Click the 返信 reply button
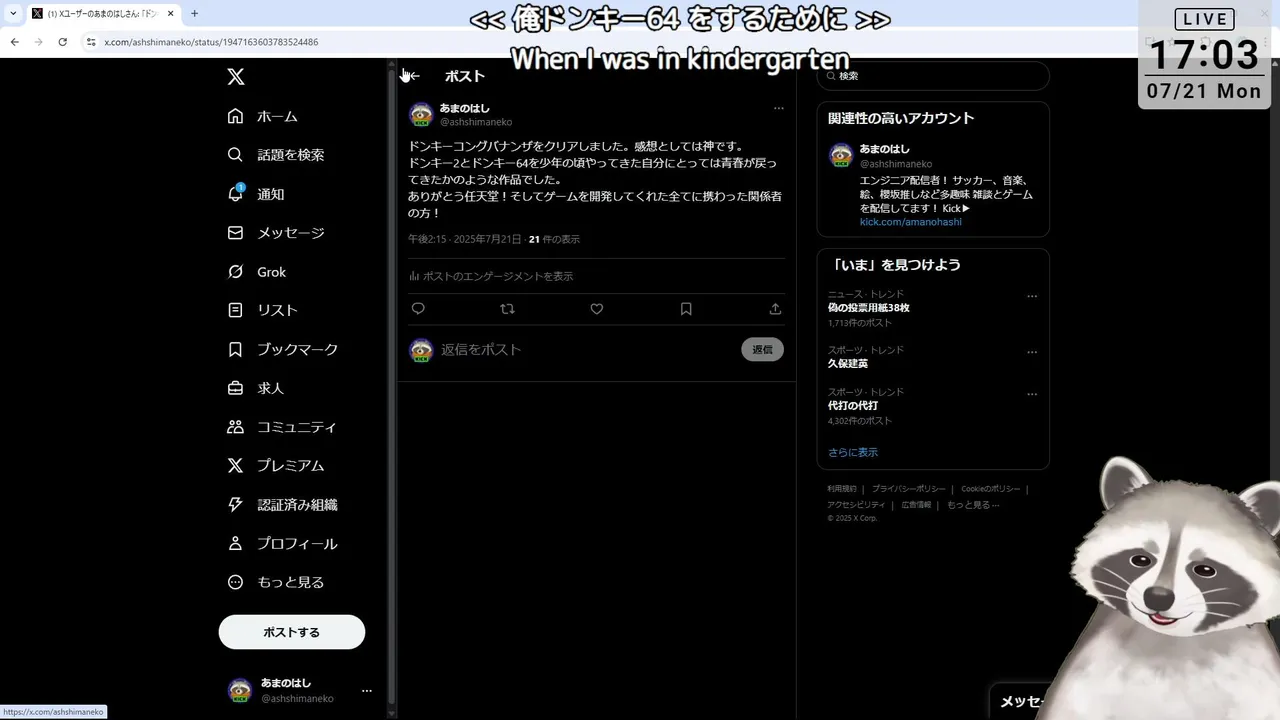This screenshot has height=720, width=1280. click(762, 349)
